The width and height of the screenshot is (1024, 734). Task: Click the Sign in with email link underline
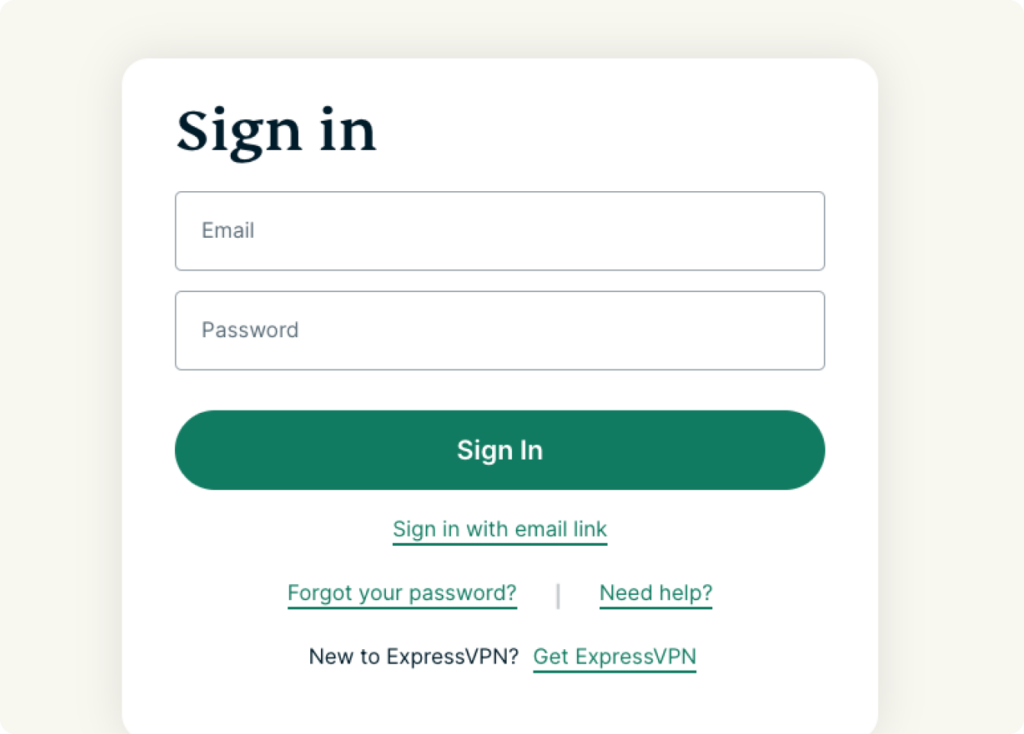click(499, 541)
